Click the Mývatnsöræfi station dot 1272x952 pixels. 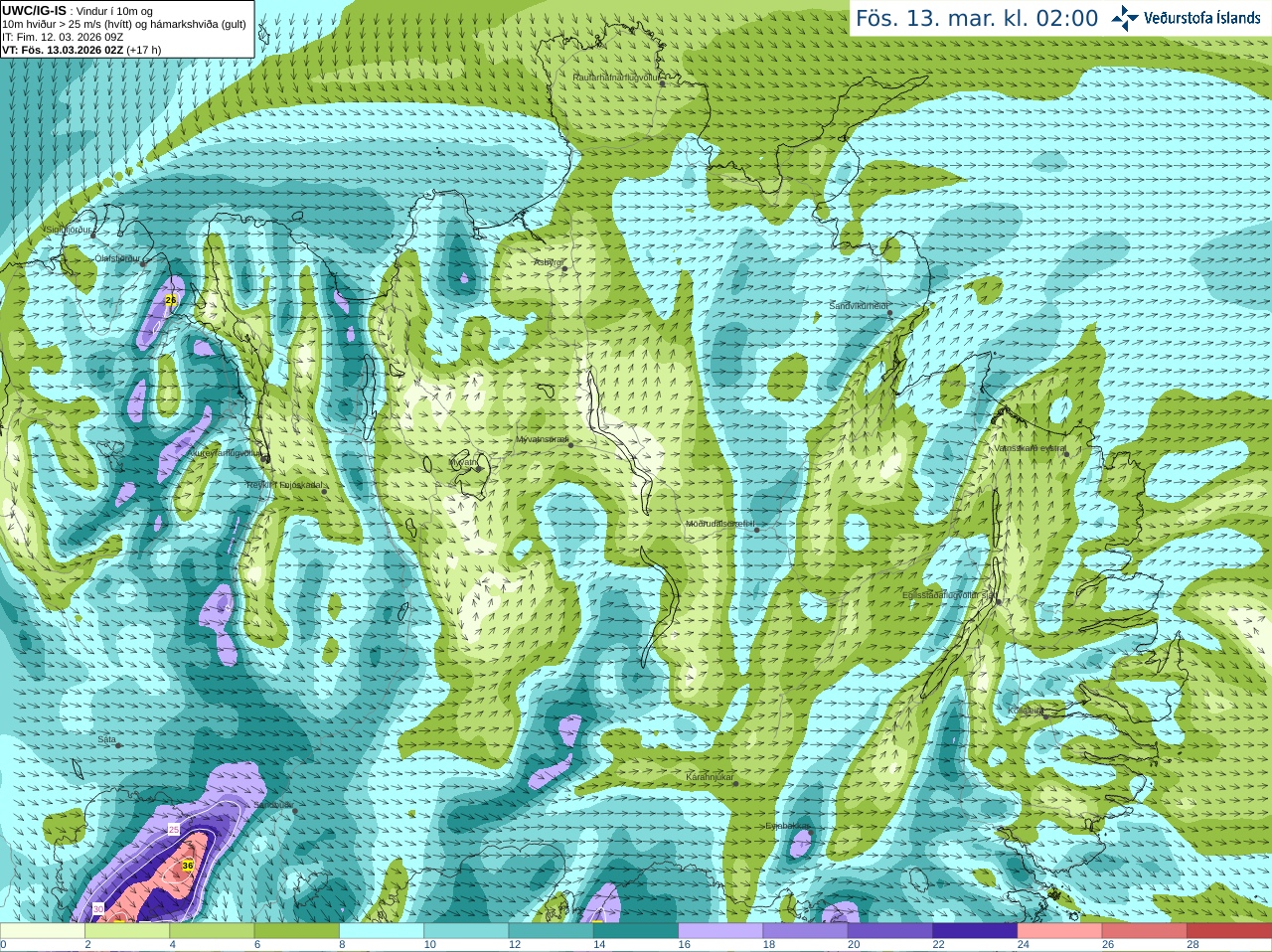(x=570, y=444)
